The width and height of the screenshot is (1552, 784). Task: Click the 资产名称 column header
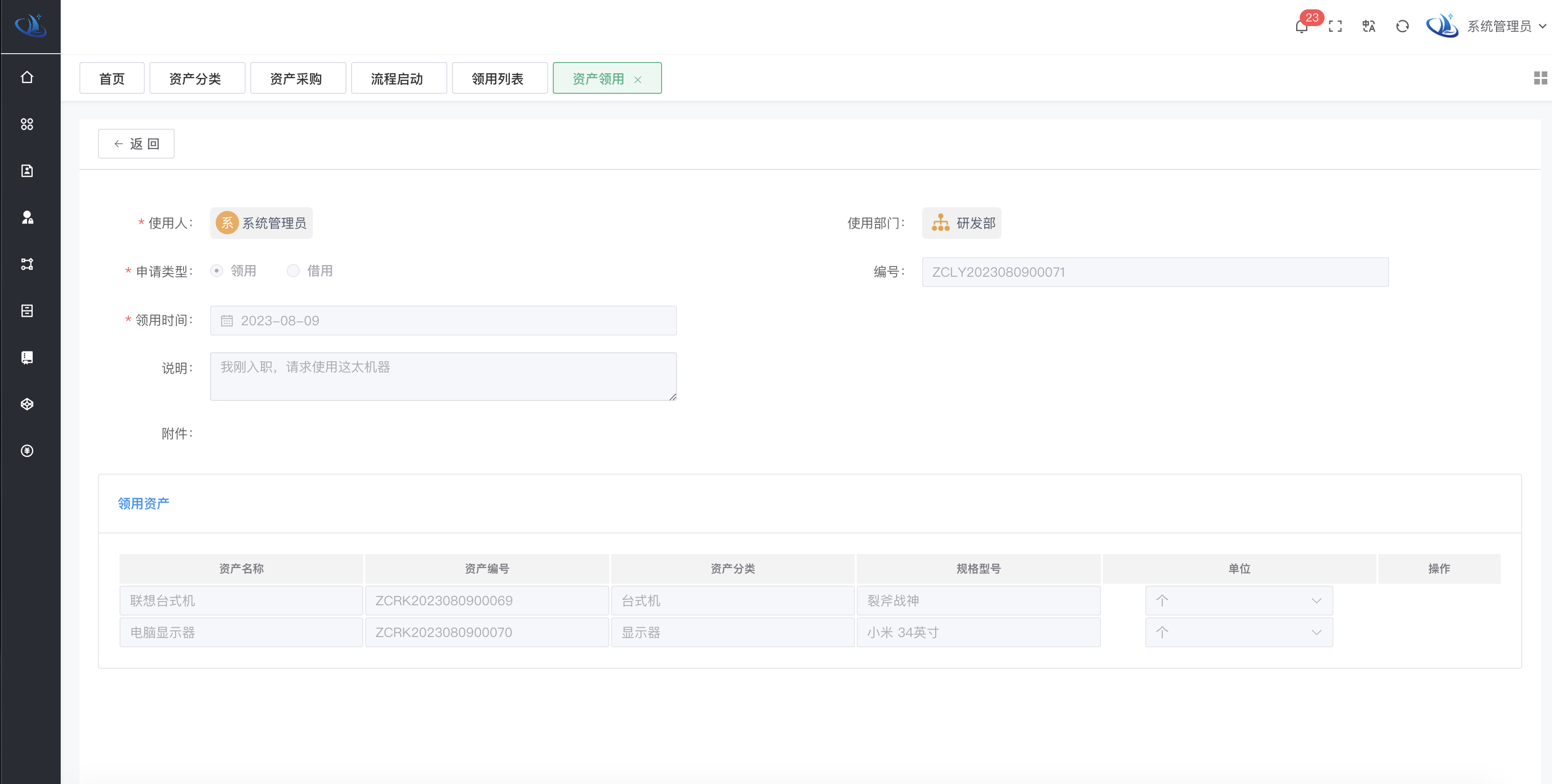tap(241, 568)
